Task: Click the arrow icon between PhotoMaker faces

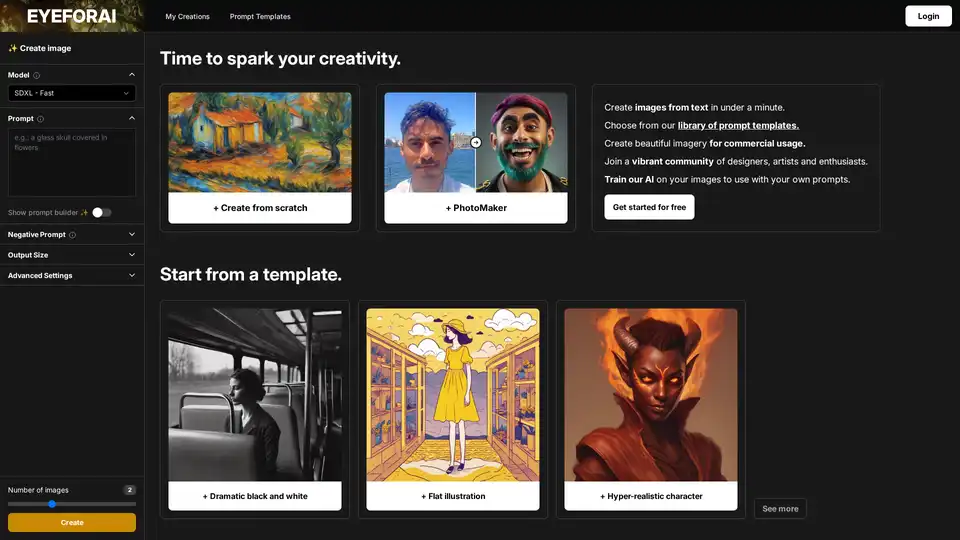Action: click(476, 142)
